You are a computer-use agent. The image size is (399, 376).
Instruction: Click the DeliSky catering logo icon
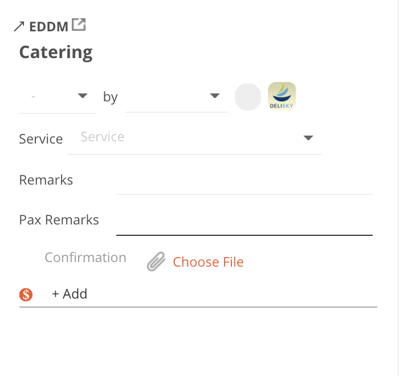[282, 96]
